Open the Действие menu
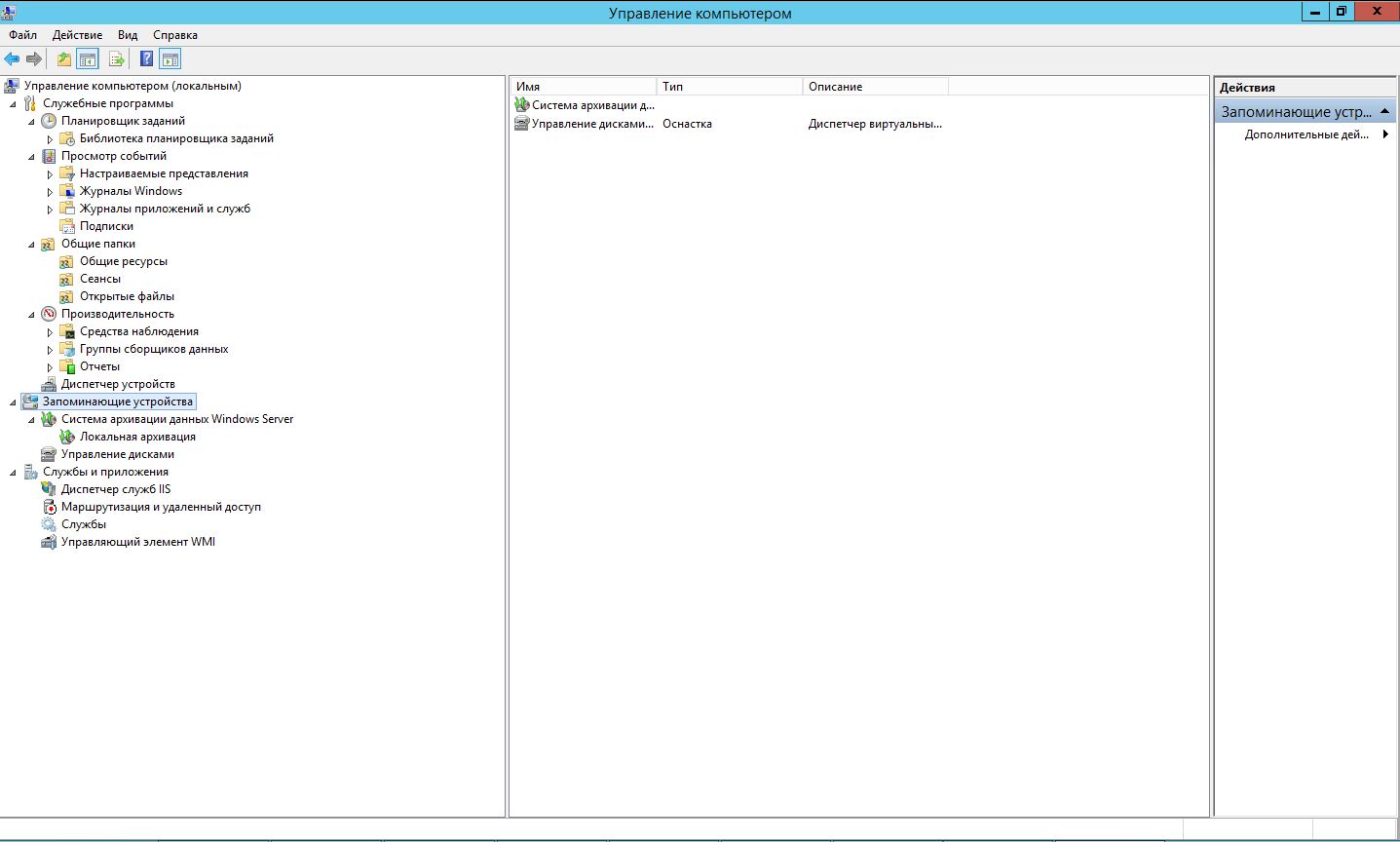Screen dimensions: 1400x842 pyautogui.click(x=78, y=35)
